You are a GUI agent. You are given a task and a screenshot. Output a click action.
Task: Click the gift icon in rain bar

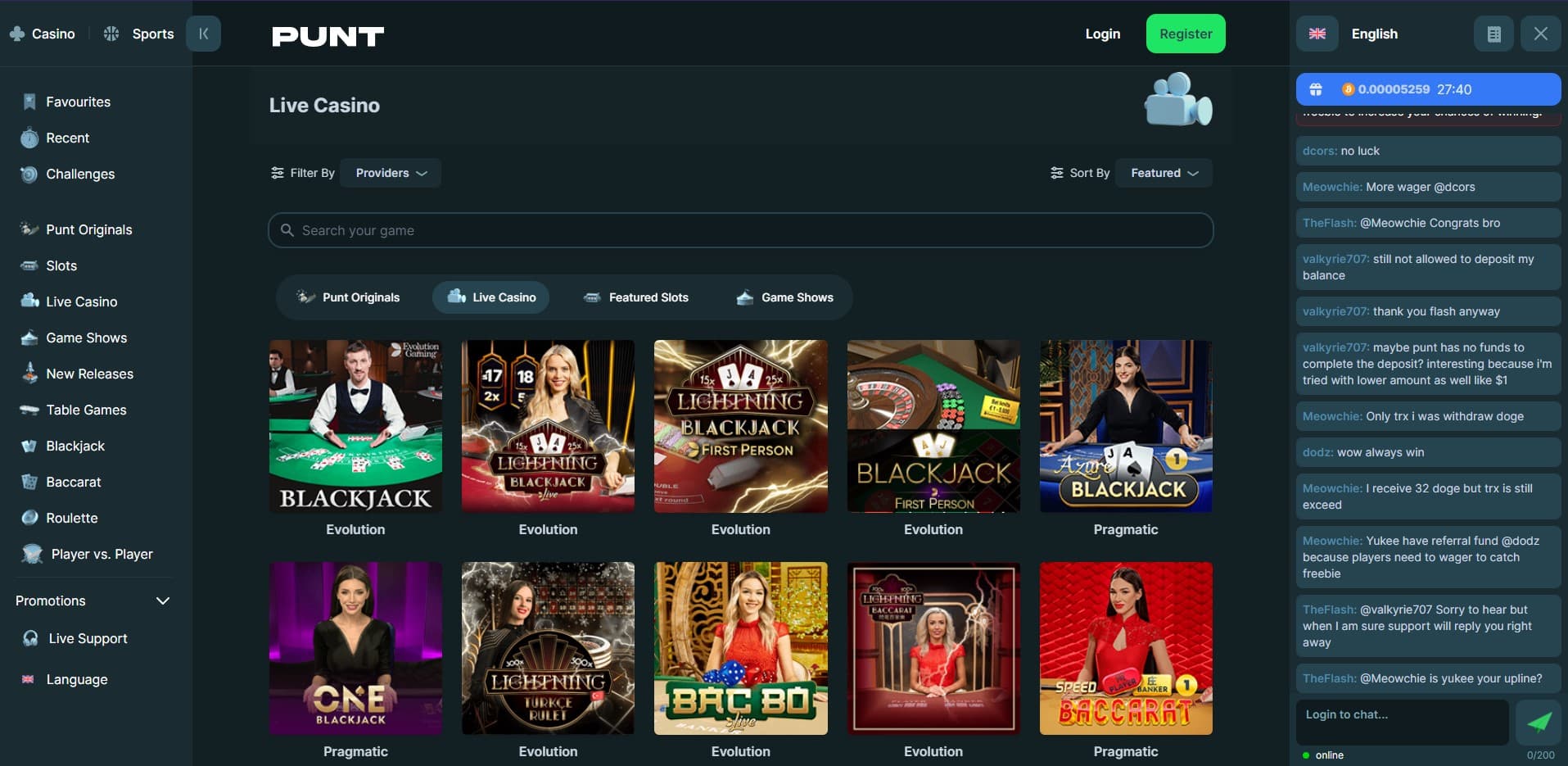(x=1316, y=89)
